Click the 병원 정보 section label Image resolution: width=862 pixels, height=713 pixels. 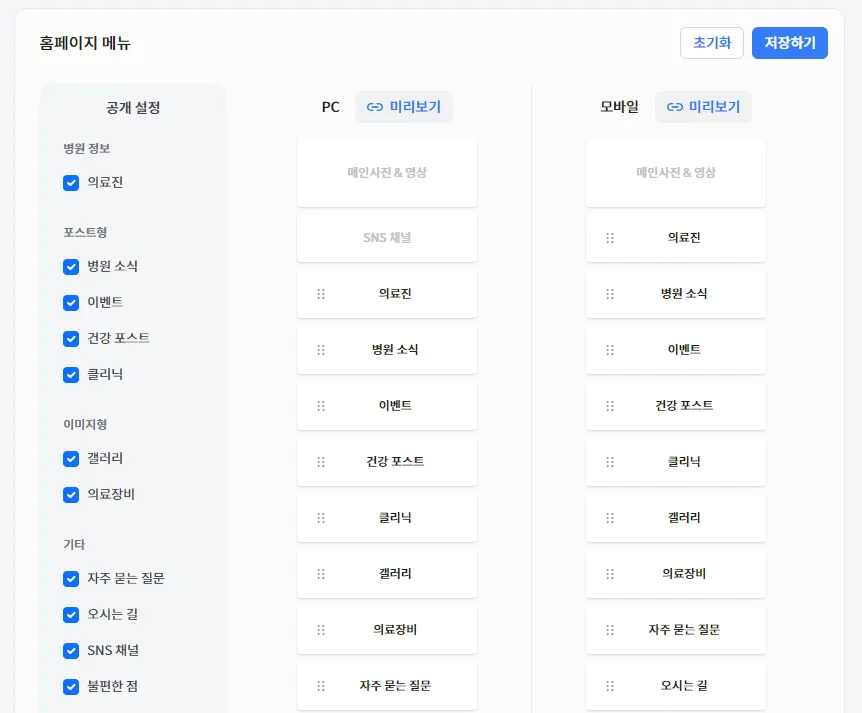(87, 148)
